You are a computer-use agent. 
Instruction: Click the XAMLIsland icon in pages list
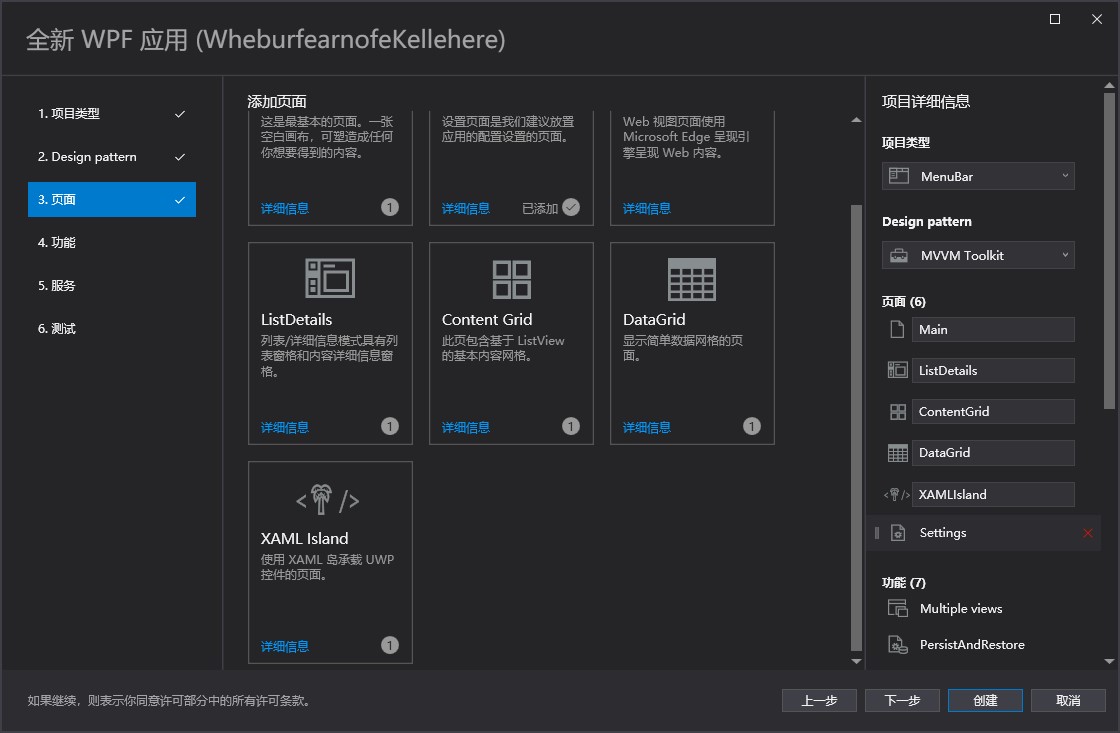(x=896, y=494)
